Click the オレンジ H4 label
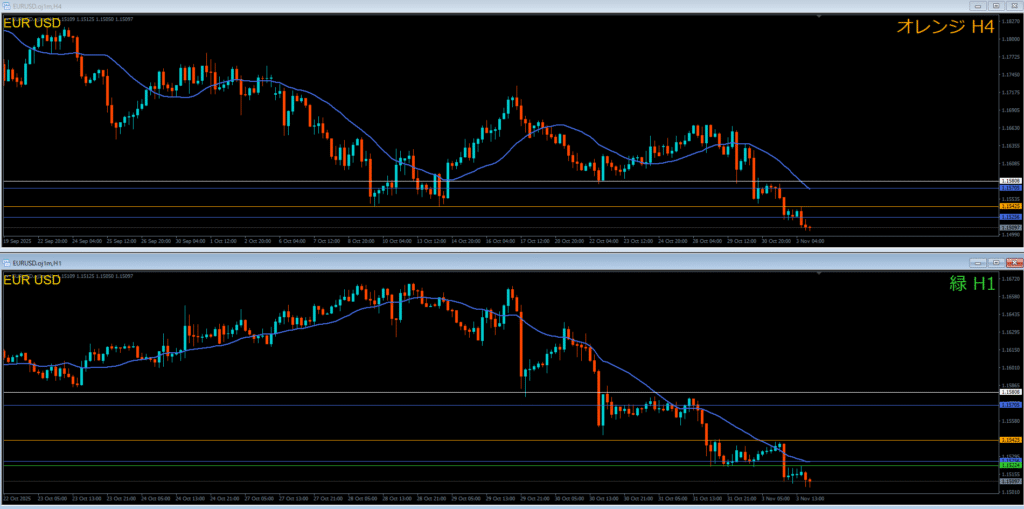Image resolution: width=1024 pixels, height=509 pixels. coord(947,28)
